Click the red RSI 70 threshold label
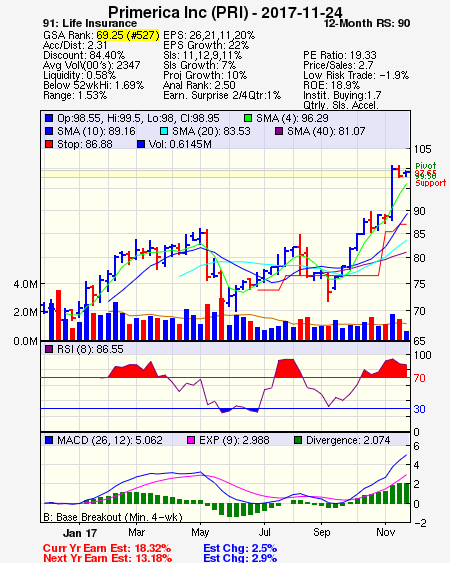 click(419, 378)
